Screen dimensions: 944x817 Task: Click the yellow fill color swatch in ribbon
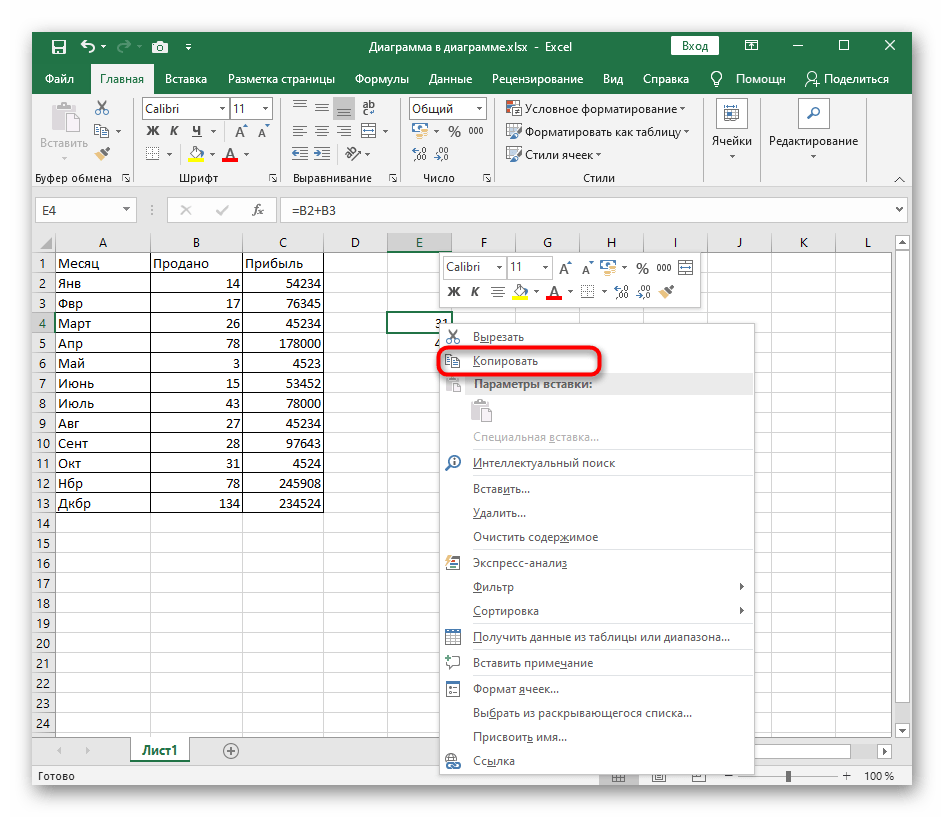(x=196, y=154)
